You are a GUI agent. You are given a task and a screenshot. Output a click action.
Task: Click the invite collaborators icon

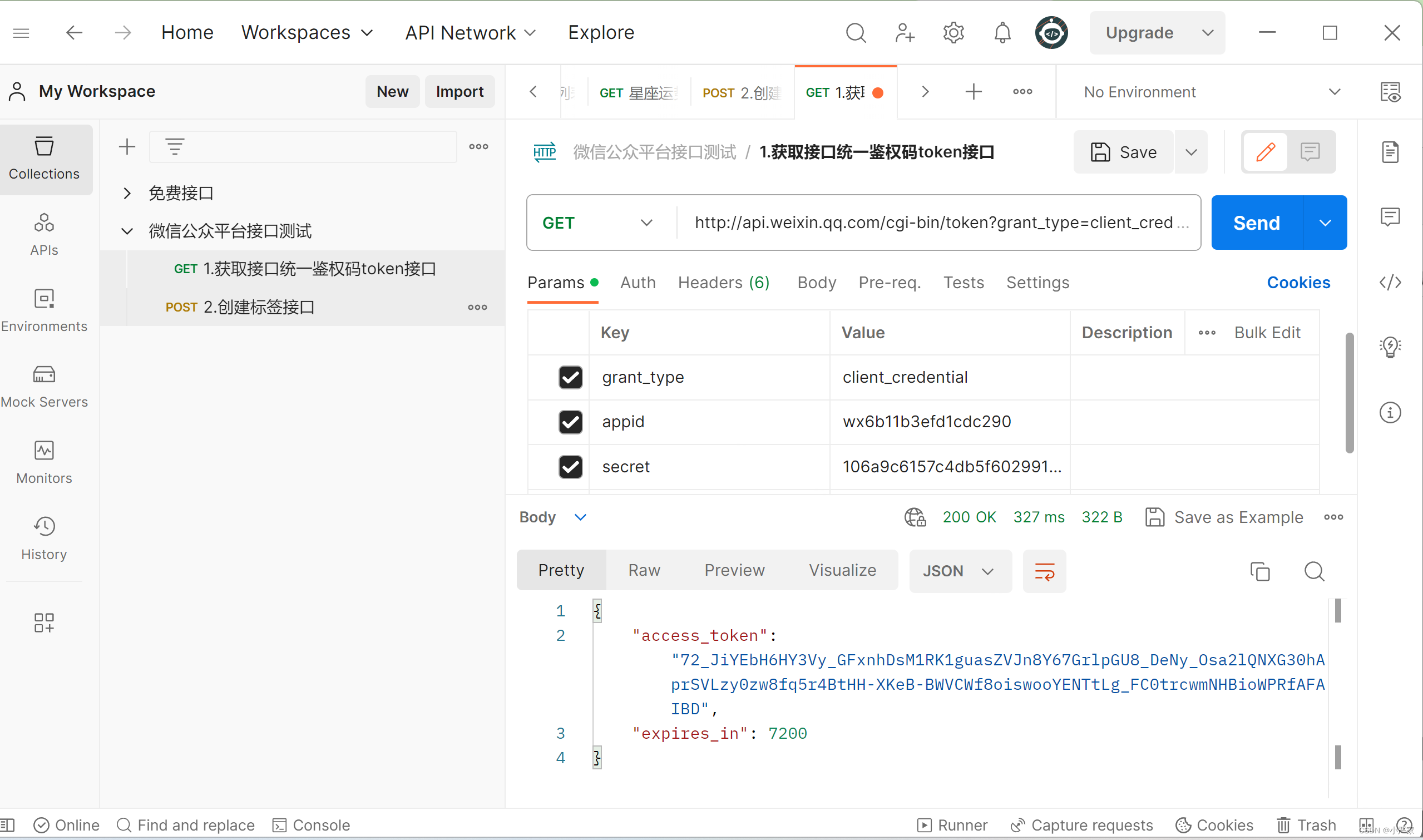[x=905, y=33]
